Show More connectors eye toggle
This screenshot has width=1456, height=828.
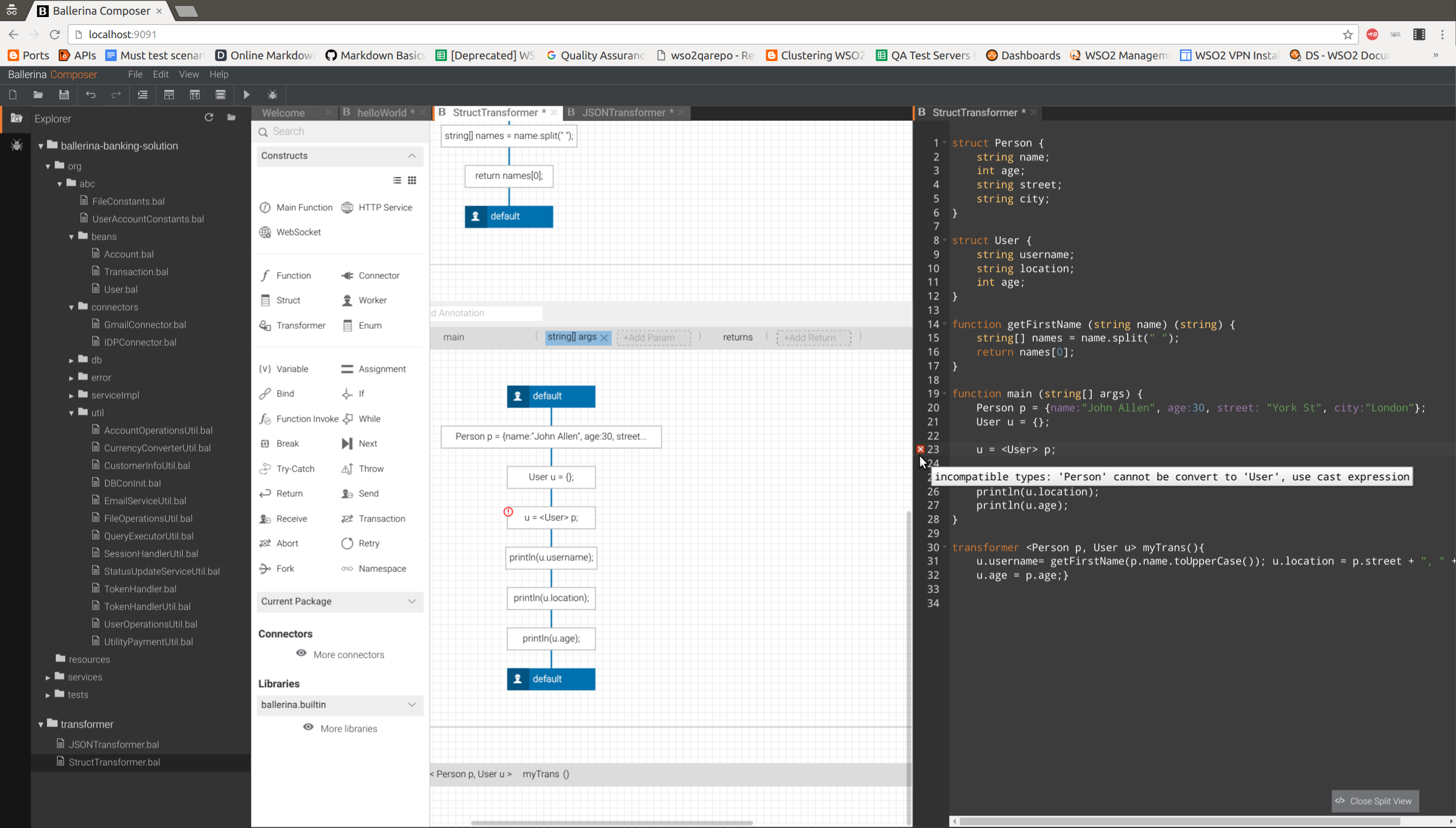301,654
